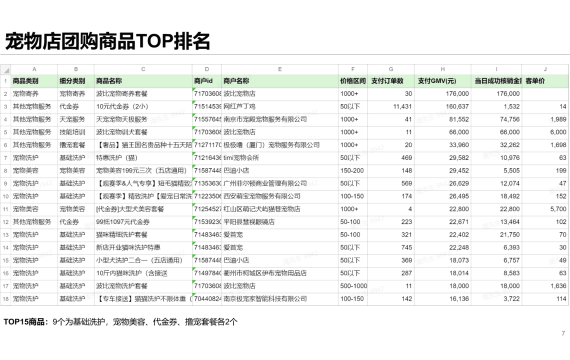The height and width of the screenshot is (360, 570).
Task: Select the cell 99抵1097元代金券
Action: [x=143, y=222]
